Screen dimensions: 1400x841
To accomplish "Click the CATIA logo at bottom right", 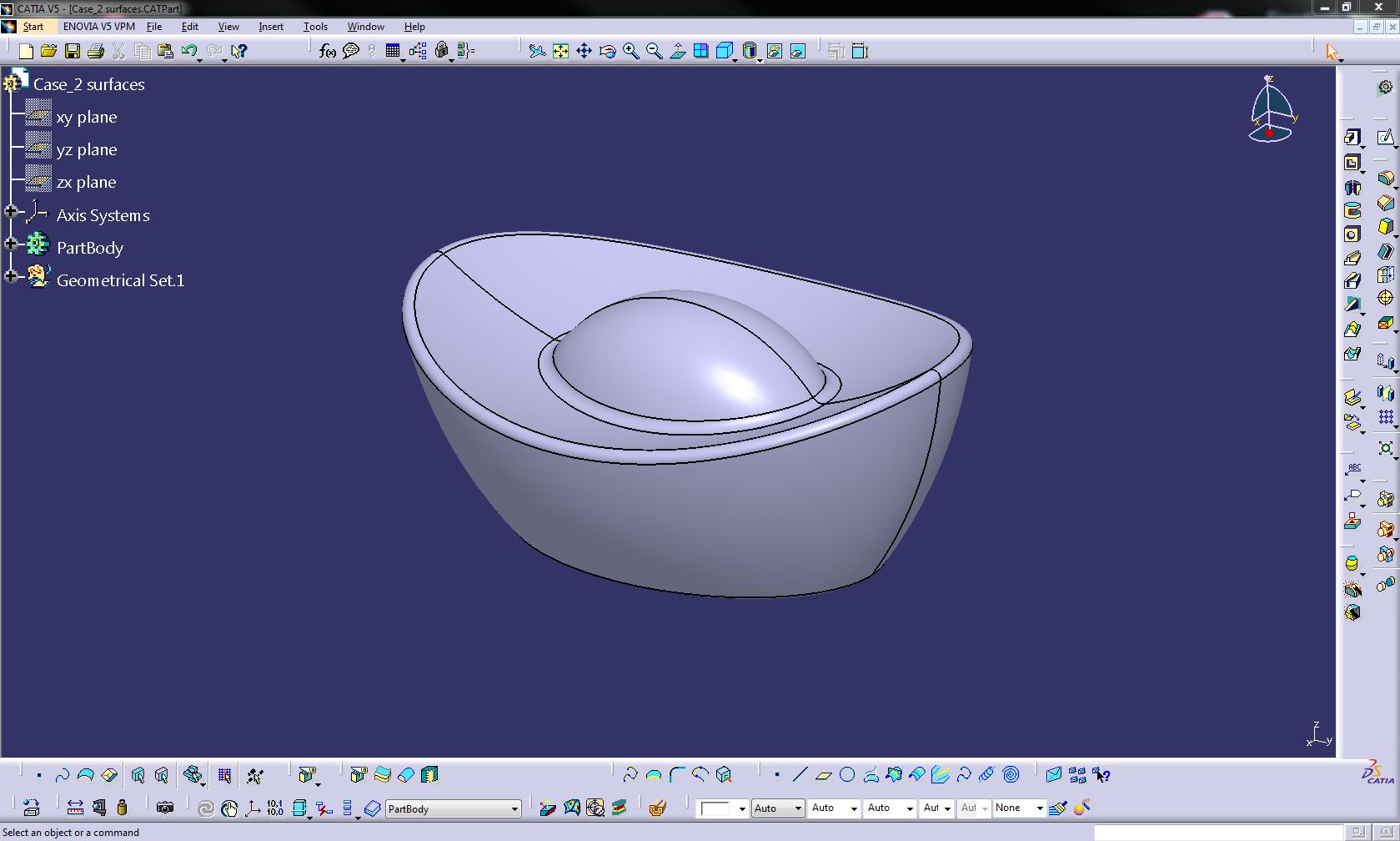I will coord(1377,773).
